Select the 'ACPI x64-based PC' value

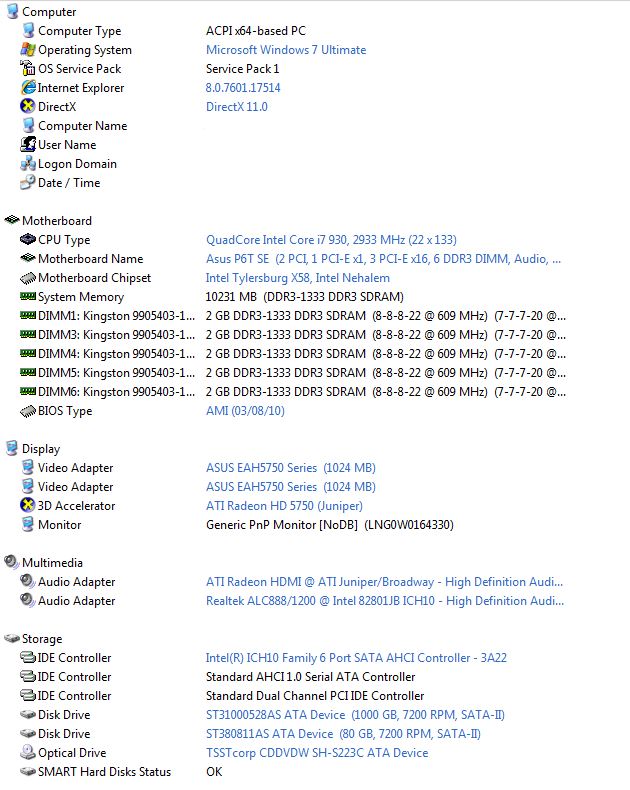pyautogui.click(x=256, y=31)
